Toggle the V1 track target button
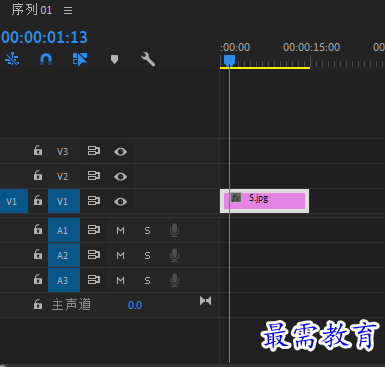 [x=64, y=201]
